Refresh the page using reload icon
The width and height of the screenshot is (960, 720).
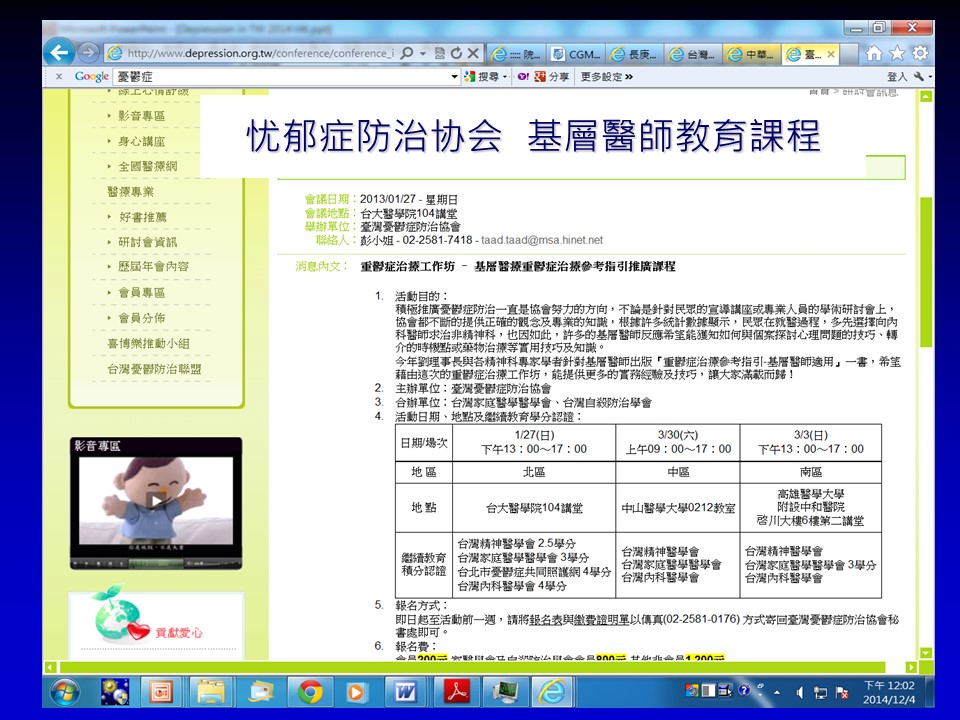tap(456, 53)
